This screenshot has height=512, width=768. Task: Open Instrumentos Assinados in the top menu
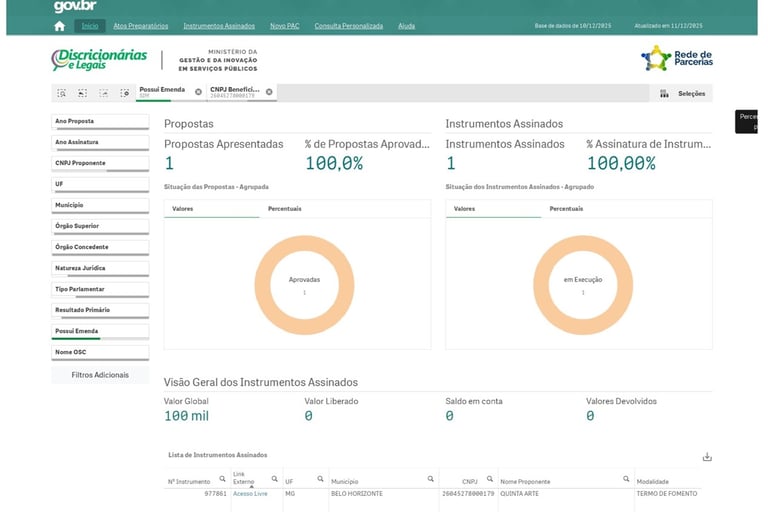click(219, 26)
